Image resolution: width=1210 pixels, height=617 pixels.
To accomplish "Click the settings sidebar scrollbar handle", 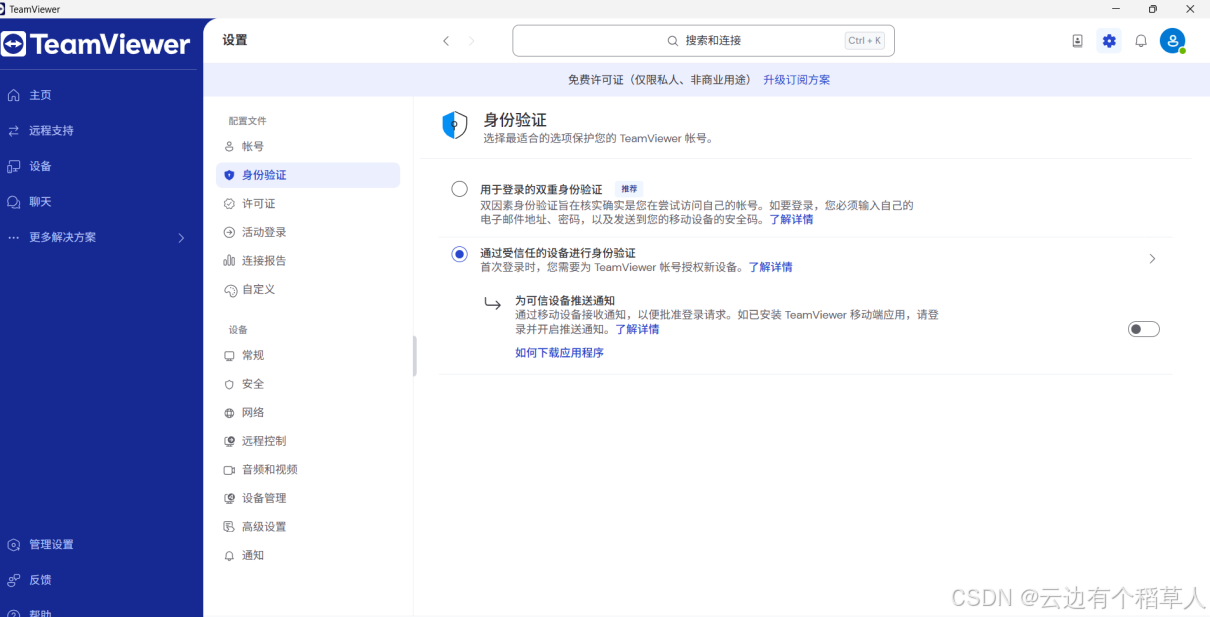I will (x=414, y=356).
